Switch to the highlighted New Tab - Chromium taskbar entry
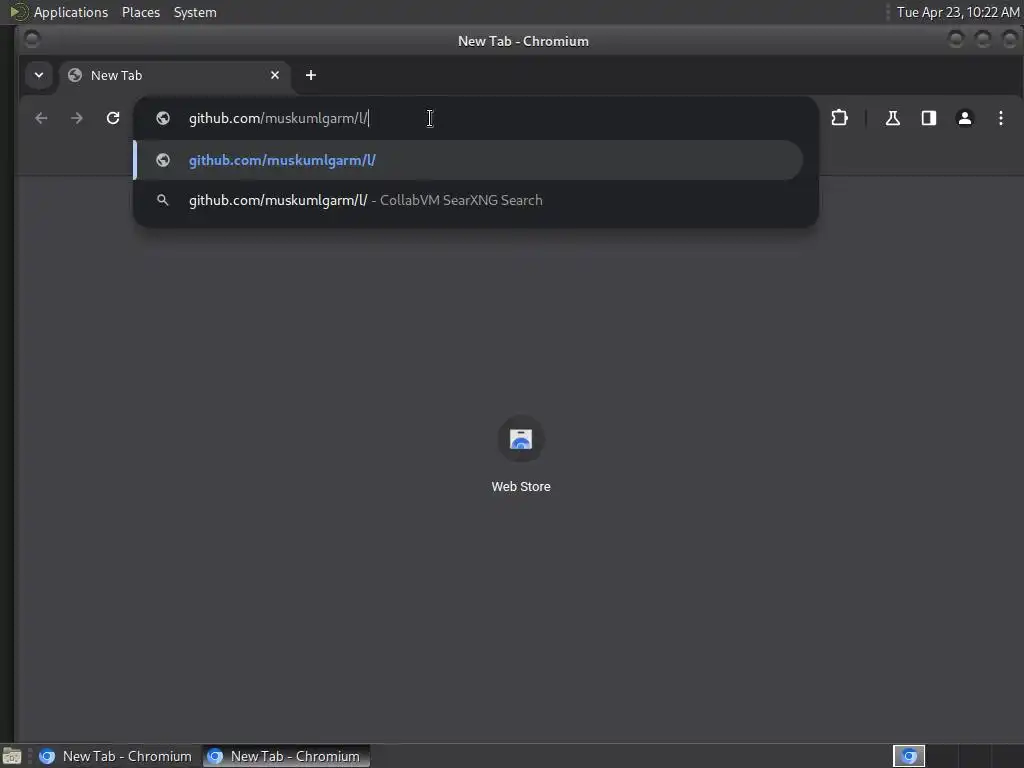1024x768 pixels. tap(286, 756)
